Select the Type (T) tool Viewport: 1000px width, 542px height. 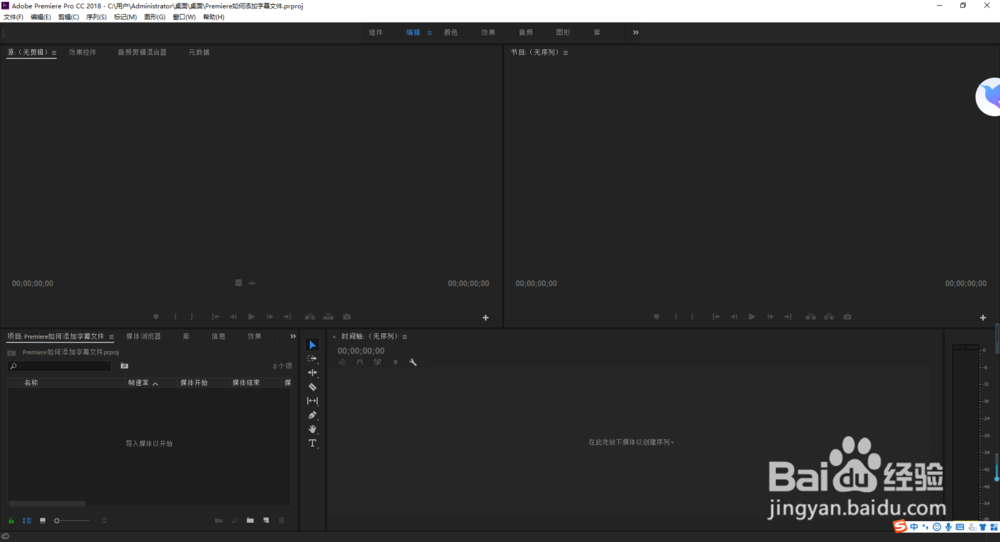click(x=312, y=443)
